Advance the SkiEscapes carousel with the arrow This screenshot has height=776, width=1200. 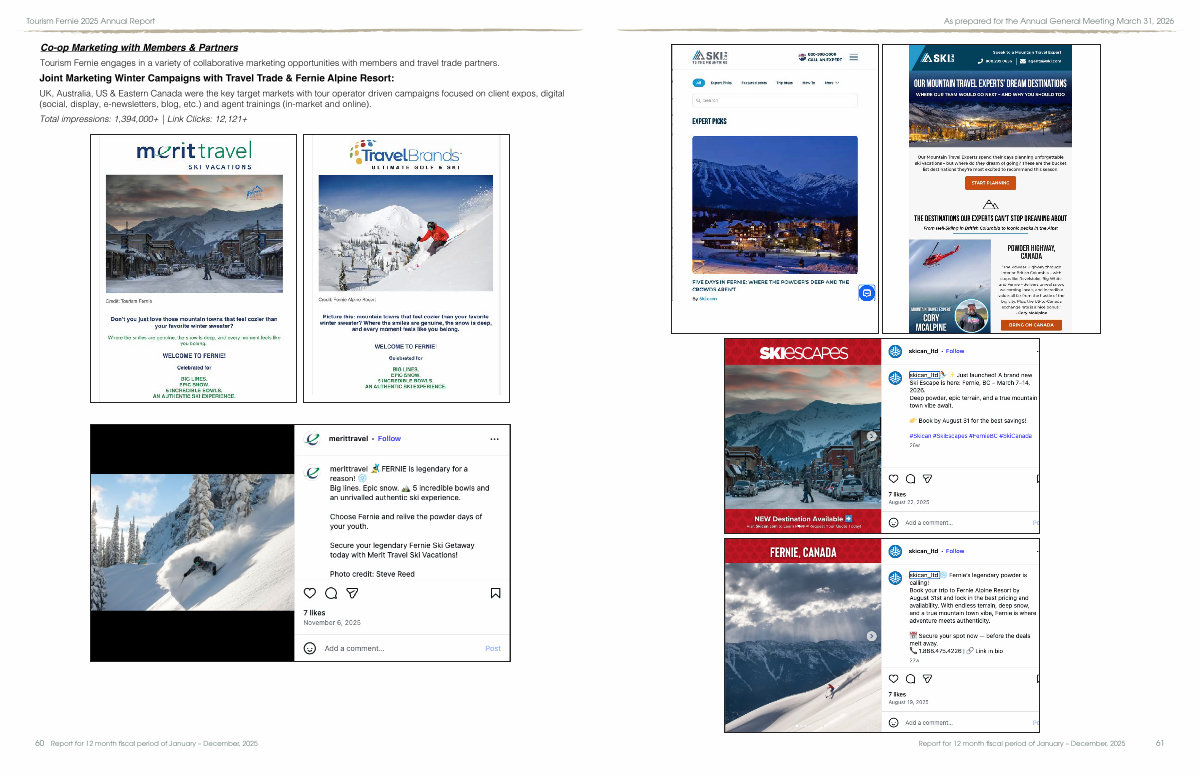[871, 435]
